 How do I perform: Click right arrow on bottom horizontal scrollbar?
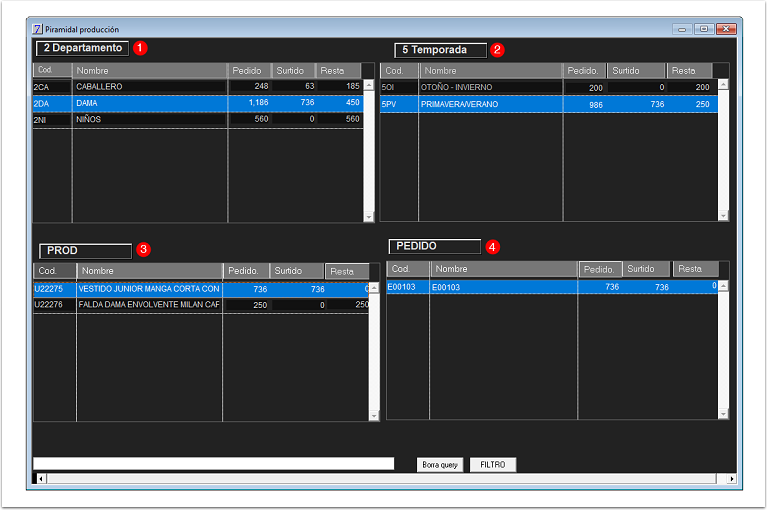[x=731, y=479]
